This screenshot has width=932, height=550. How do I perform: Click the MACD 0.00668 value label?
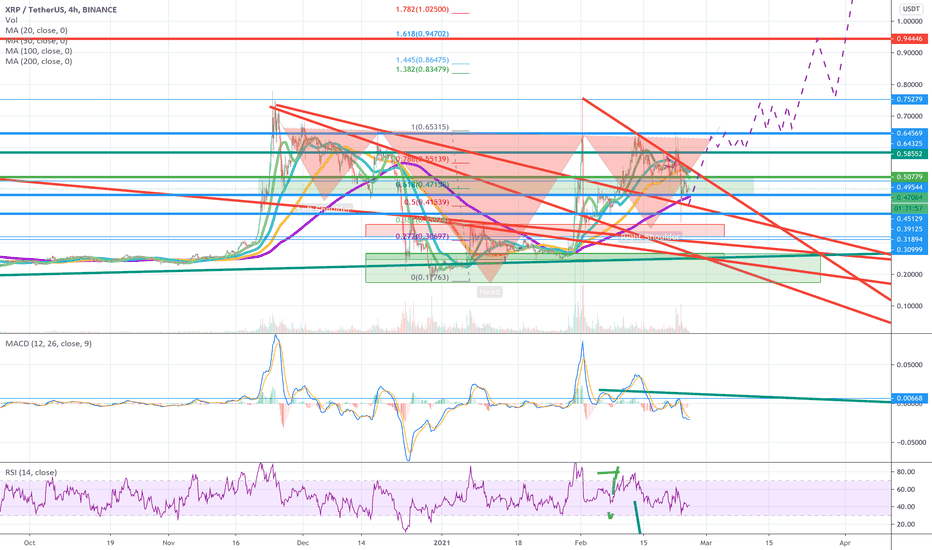[x=909, y=398]
